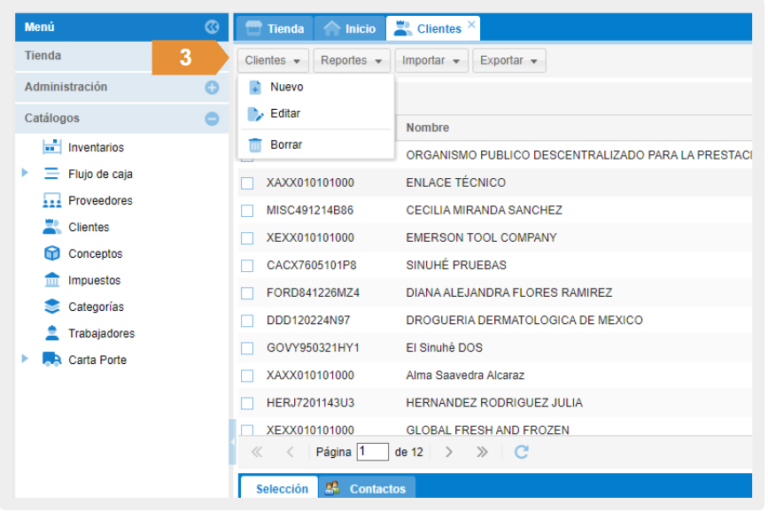The image size is (768, 512).
Task: Jump to the last page of clients
Action: 482,452
